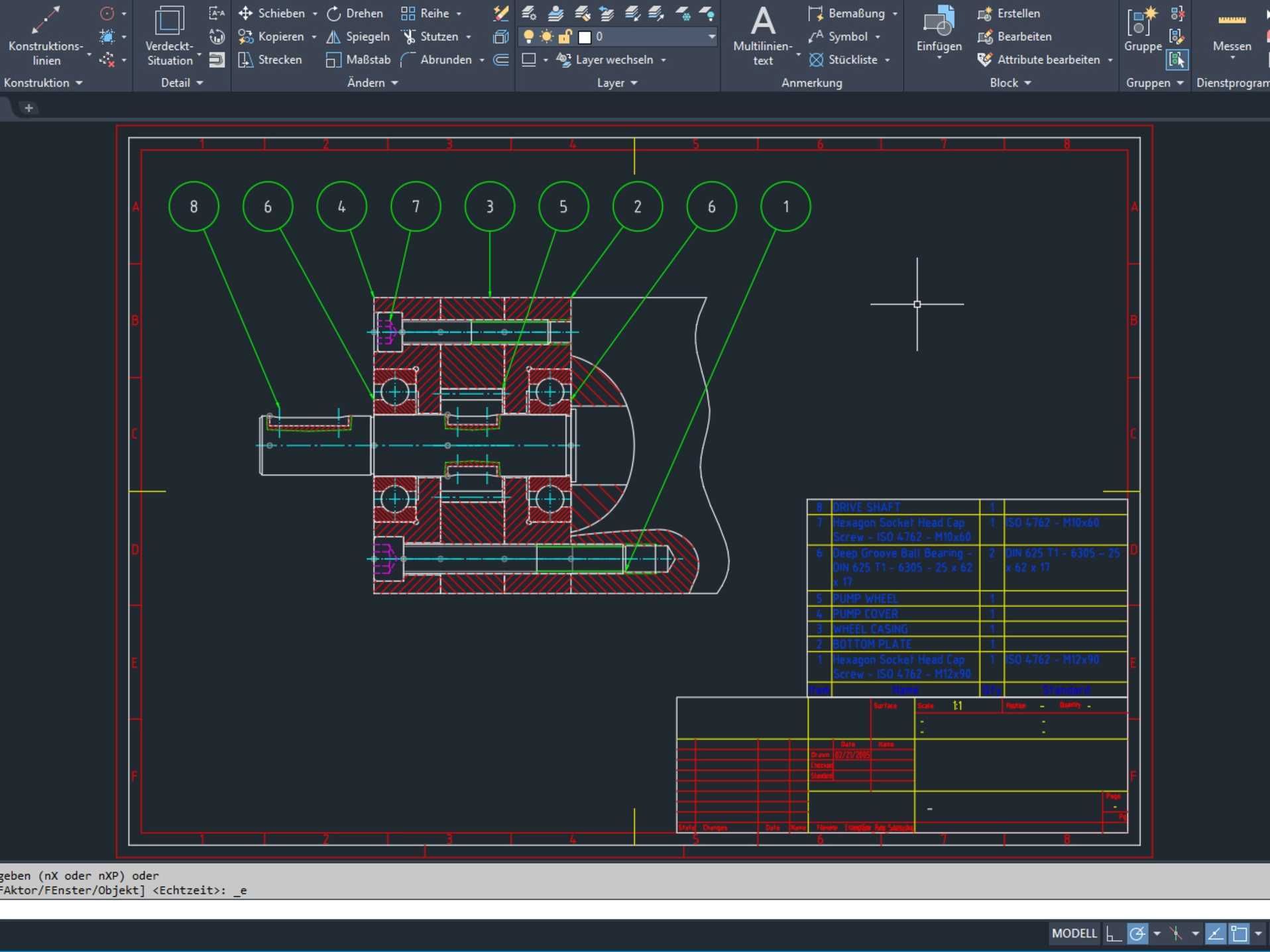The width and height of the screenshot is (1270, 952).
Task: Toggle polar tracking in status bar
Action: coord(1137,933)
